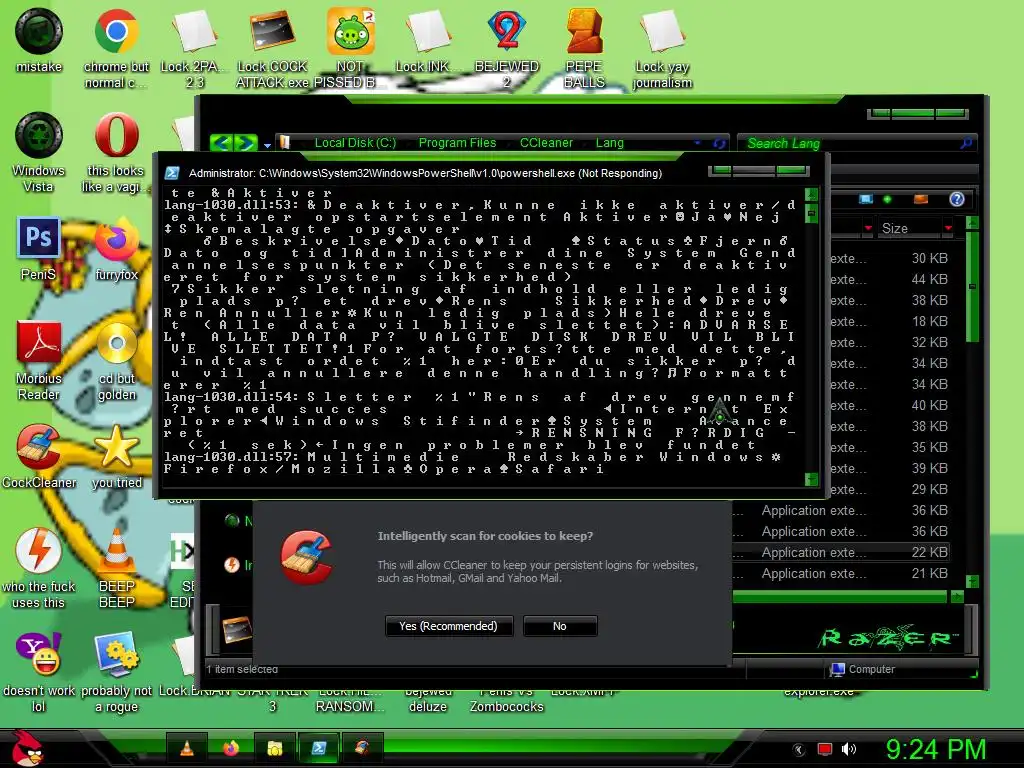The image size is (1024, 768).
Task: Switch to PowerShell from the taskbar
Action: pyautogui.click(x=319, y=748)
